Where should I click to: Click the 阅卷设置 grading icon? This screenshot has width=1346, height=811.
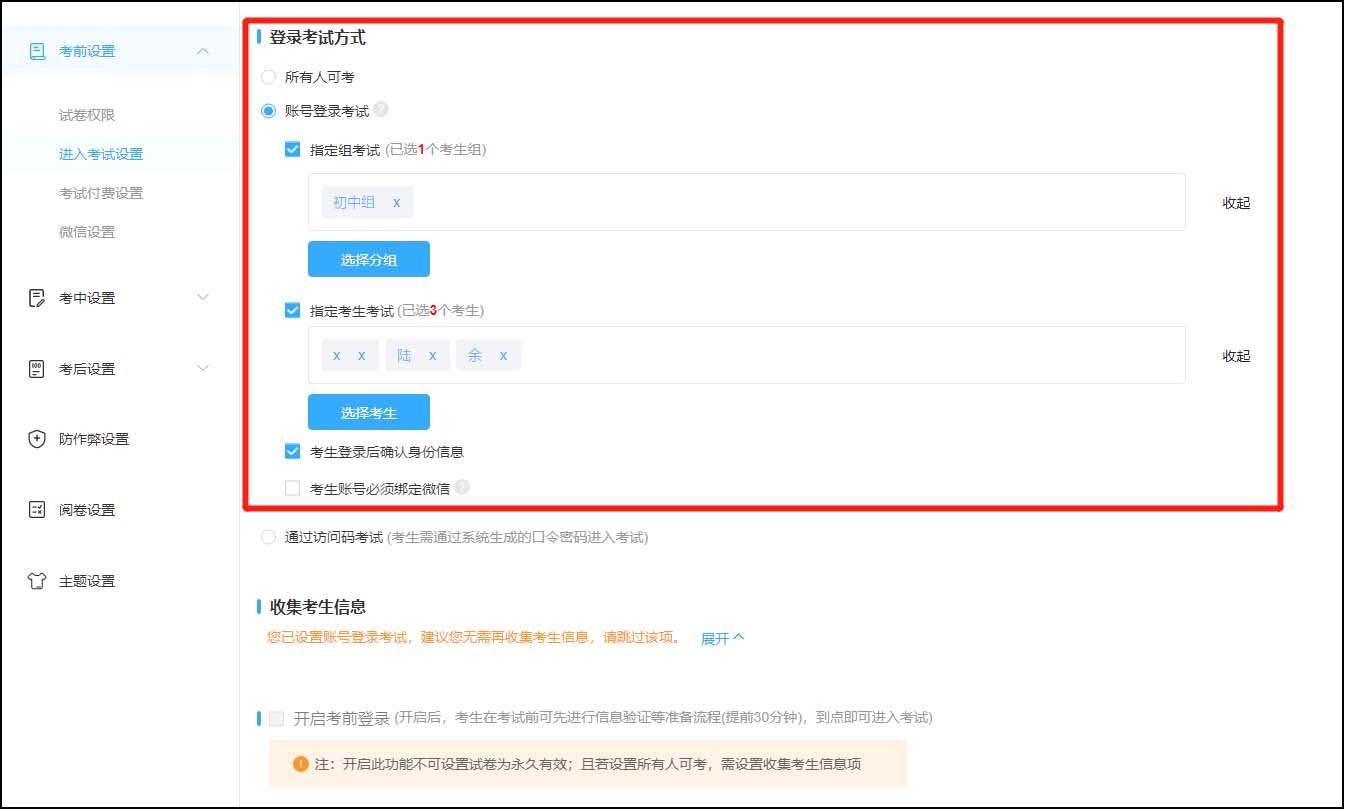[x=39, y=509]
